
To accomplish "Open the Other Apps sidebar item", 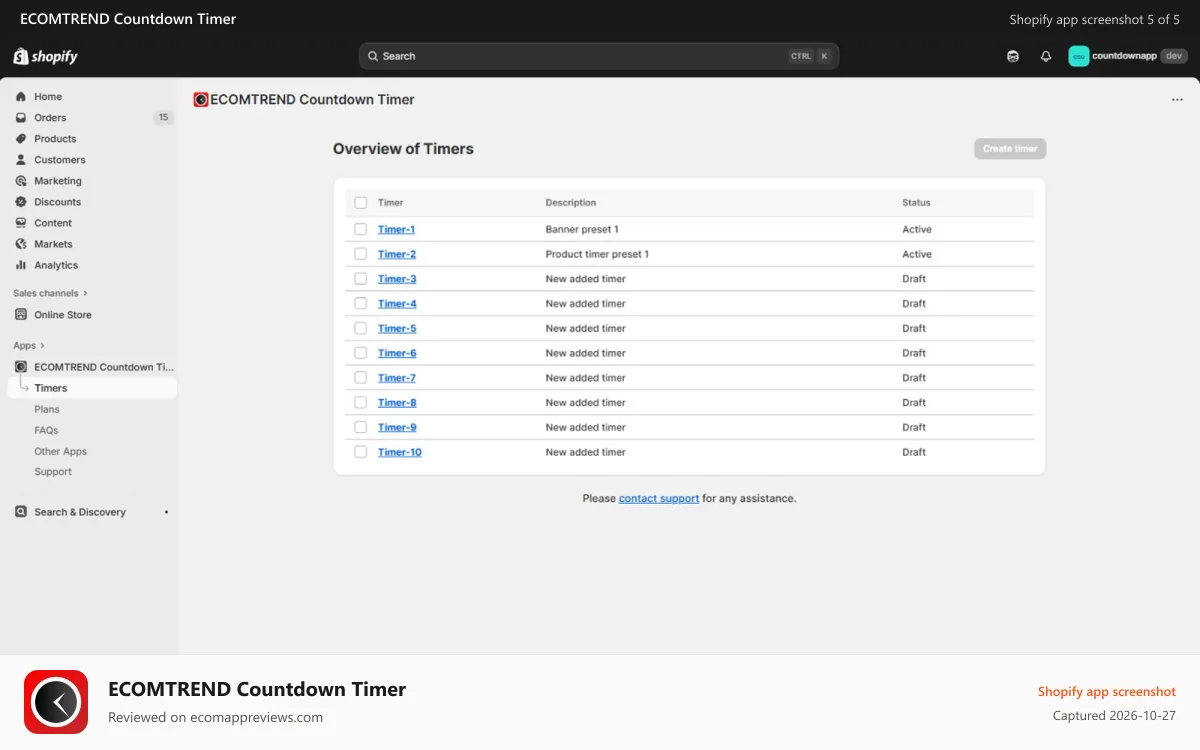I will click(61, 451).
